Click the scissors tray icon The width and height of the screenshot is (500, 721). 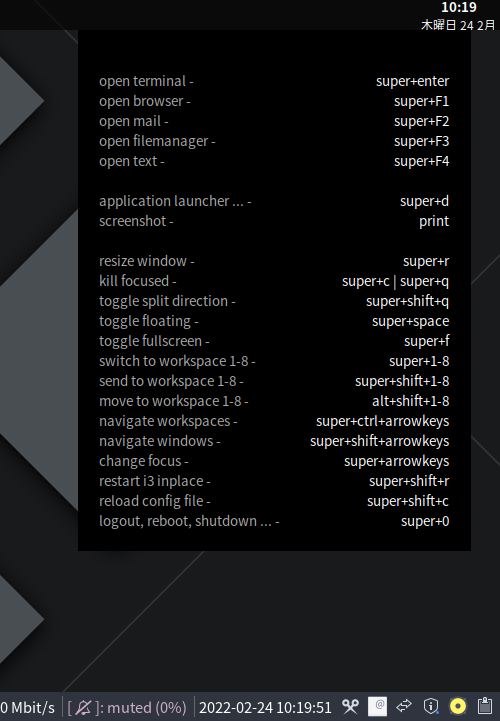pos(351,706)
